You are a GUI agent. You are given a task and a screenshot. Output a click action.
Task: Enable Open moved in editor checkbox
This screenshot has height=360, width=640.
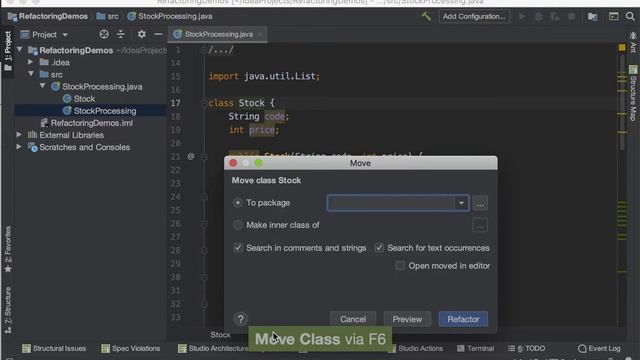click(400, 266)
